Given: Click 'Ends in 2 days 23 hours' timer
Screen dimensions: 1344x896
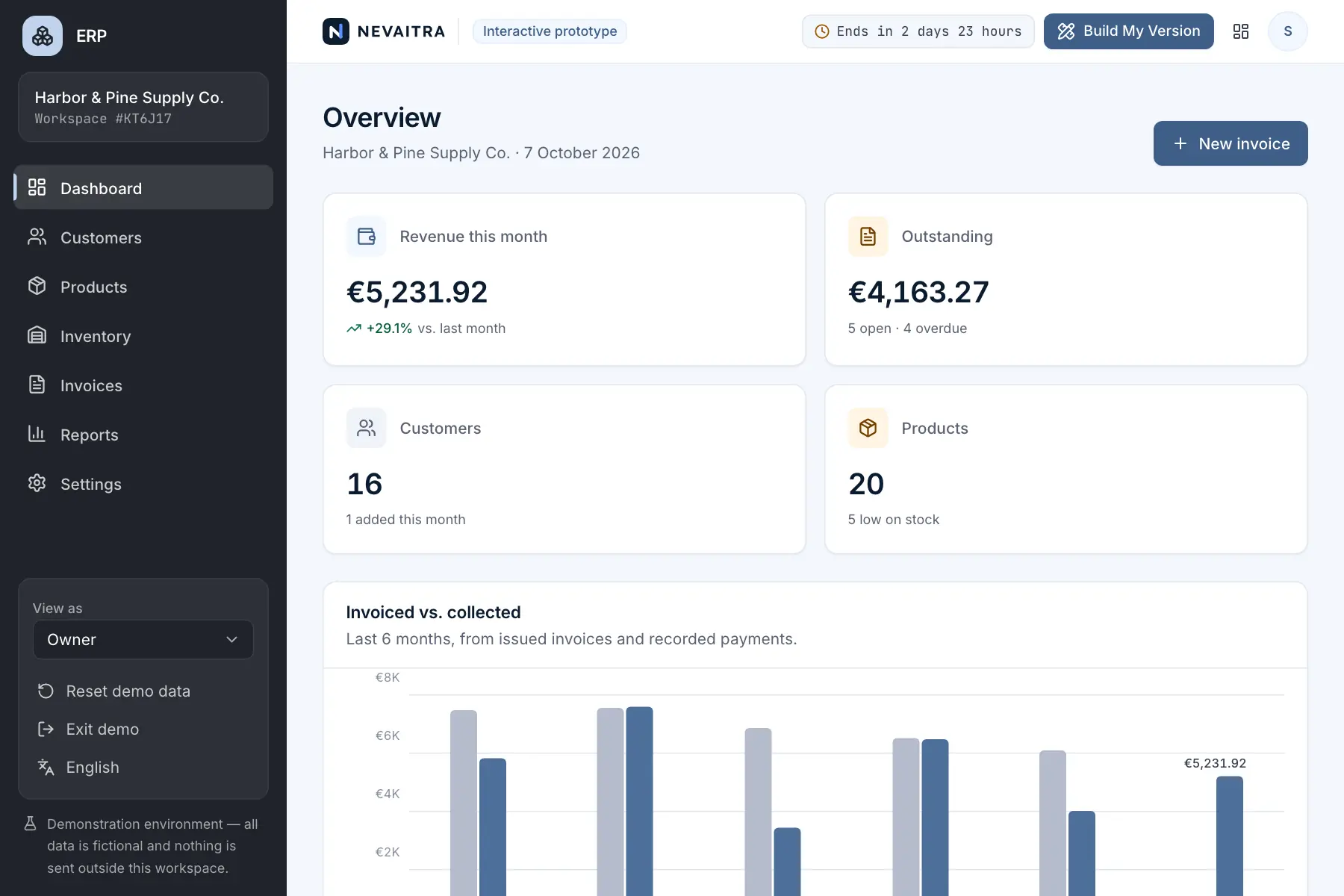Looking at the screenshot, I should pos(918,31).
